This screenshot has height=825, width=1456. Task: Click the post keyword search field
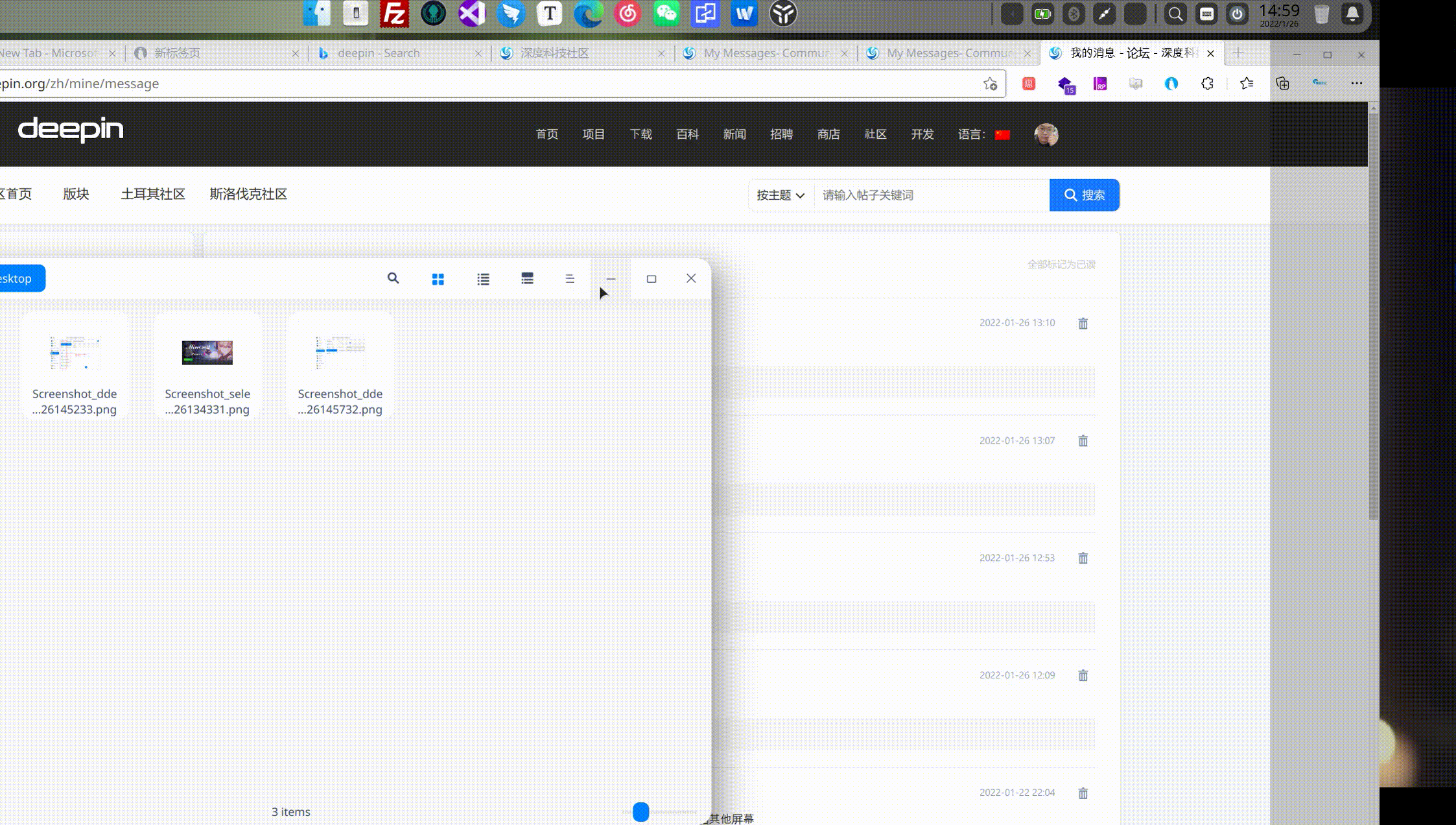click(x=931, y=195)
